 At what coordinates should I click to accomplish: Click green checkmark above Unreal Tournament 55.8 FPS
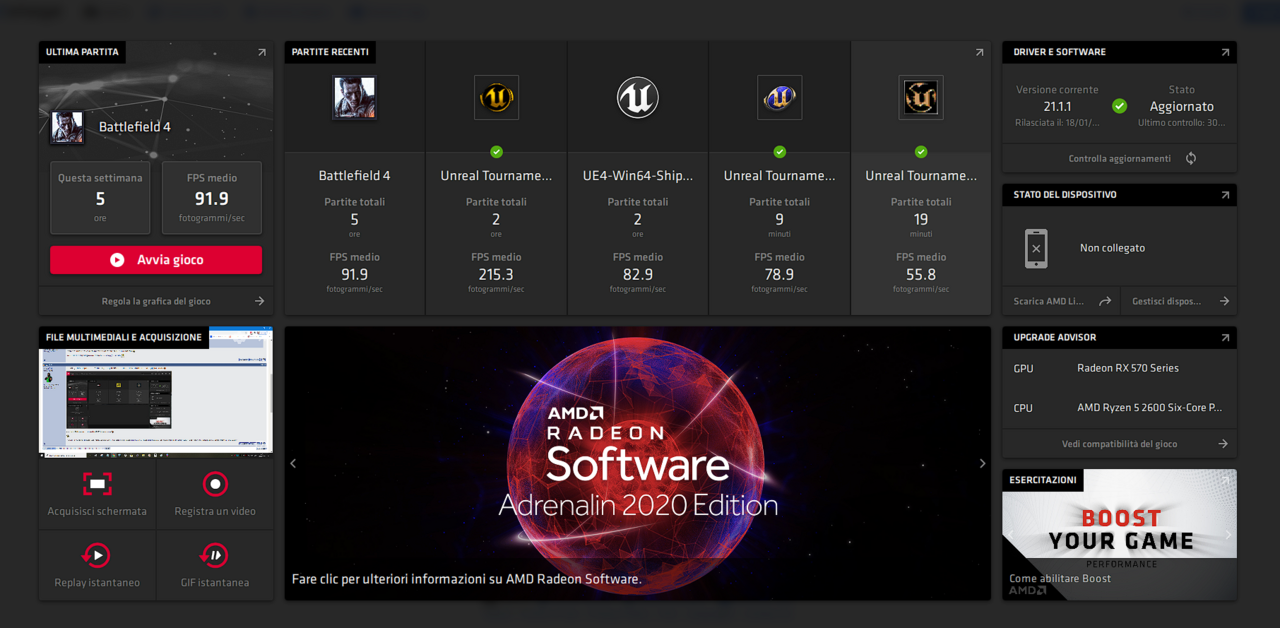[921, 152]
